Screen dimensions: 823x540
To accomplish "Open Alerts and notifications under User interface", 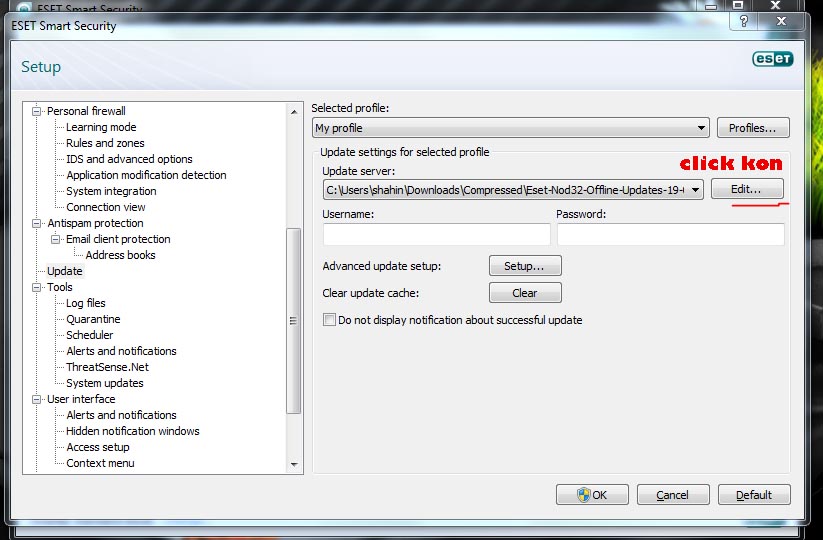I will click(x=121, y=415).
